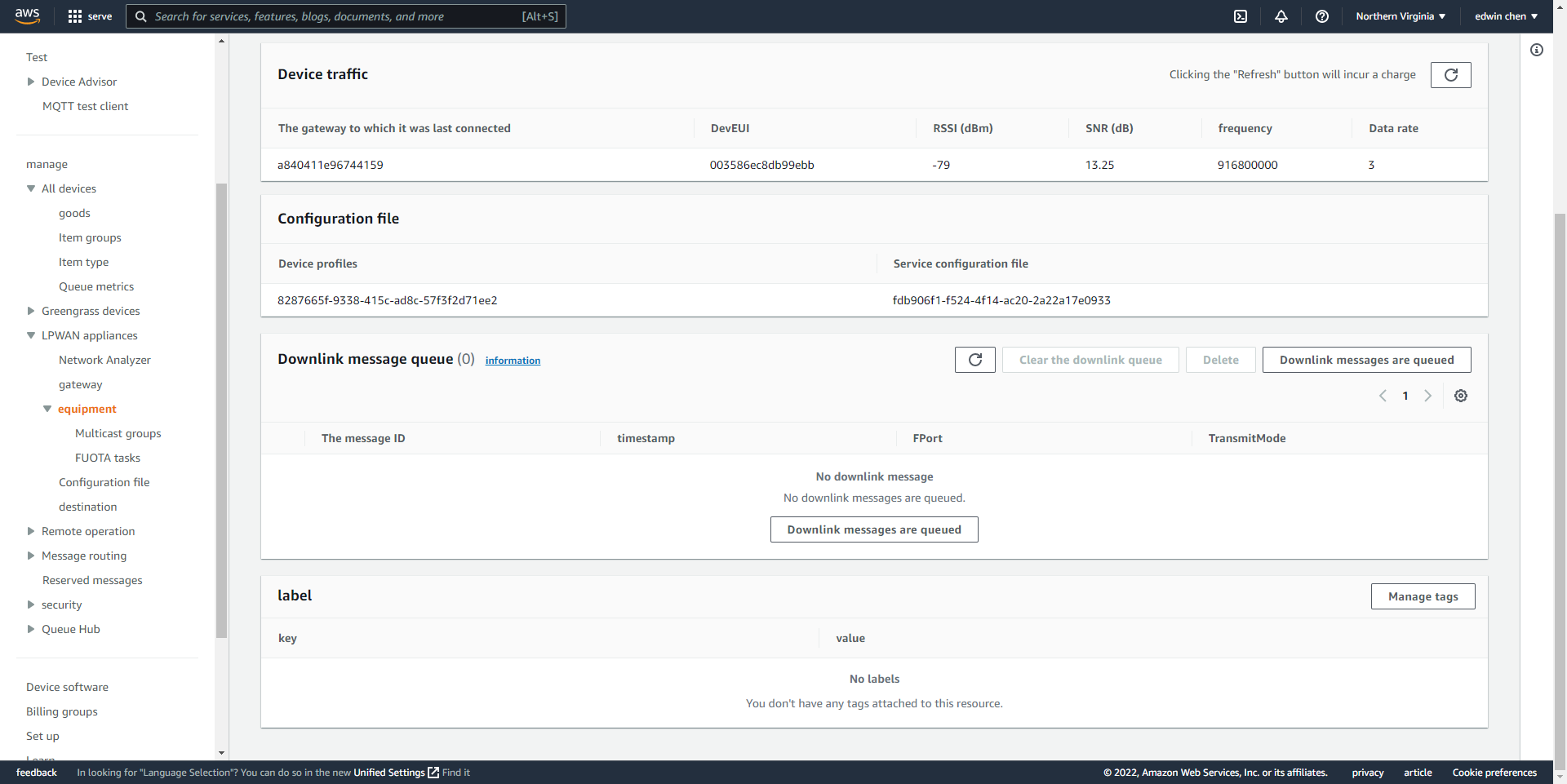The image size is (1567, 784).
Task: Open the info panel icon
Action: (1537, 50)
